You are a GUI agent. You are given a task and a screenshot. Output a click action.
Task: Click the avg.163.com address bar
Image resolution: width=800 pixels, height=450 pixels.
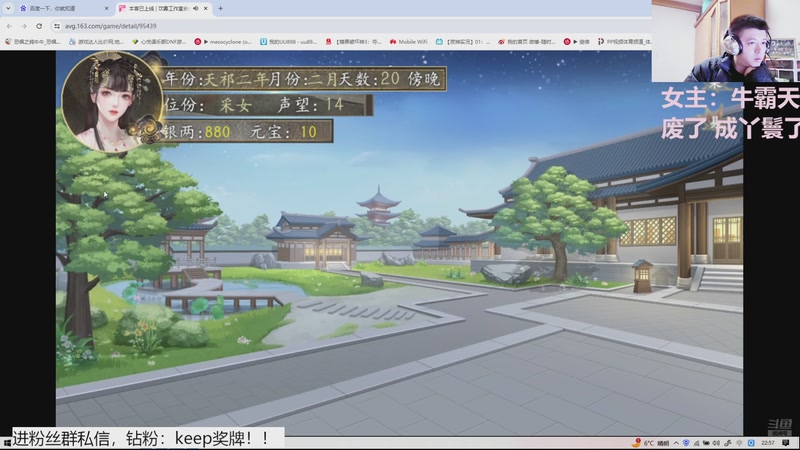click(352, 26)
